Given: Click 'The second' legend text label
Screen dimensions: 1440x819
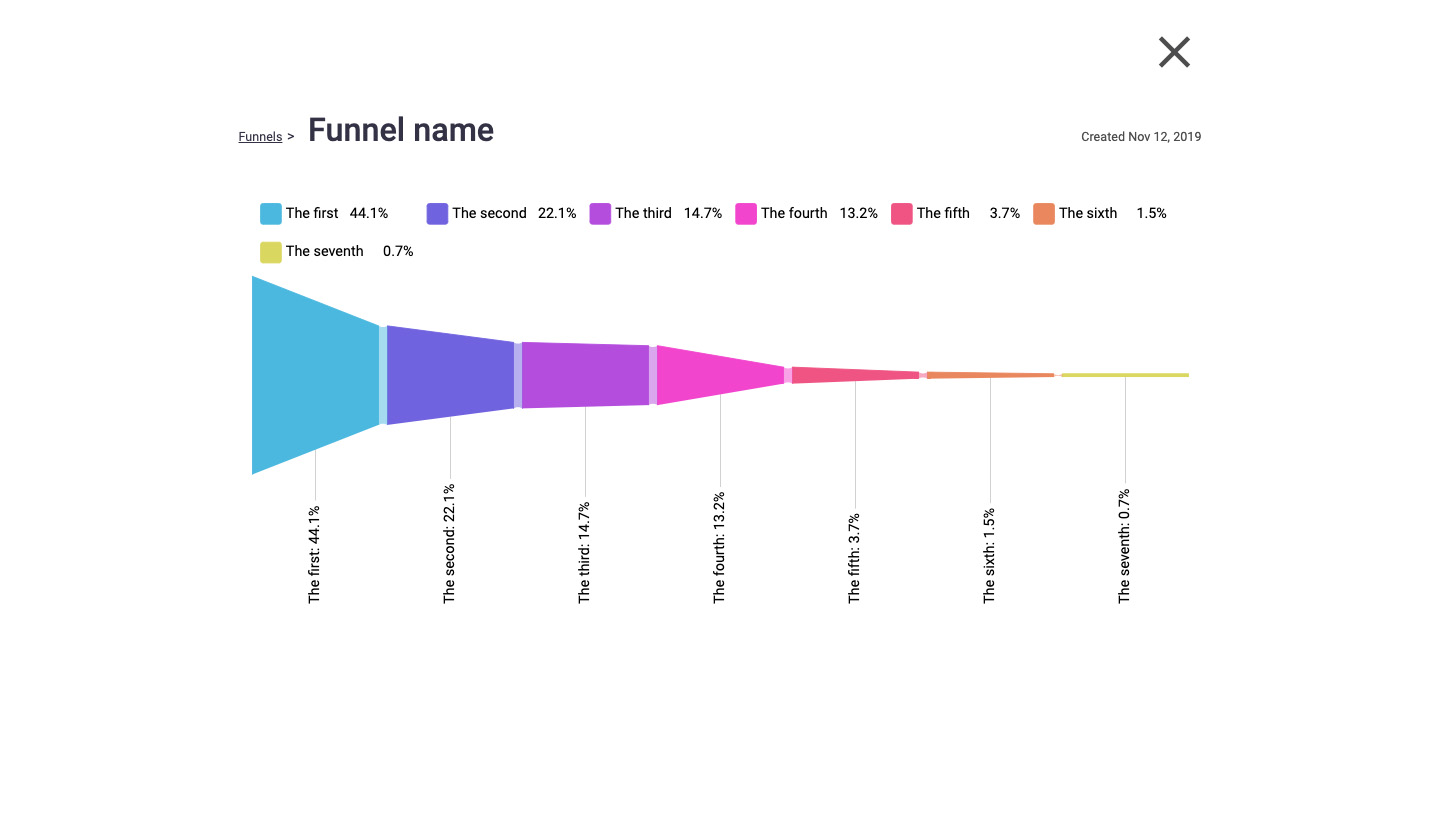Looking at the screenshot, I should (489, 213).
